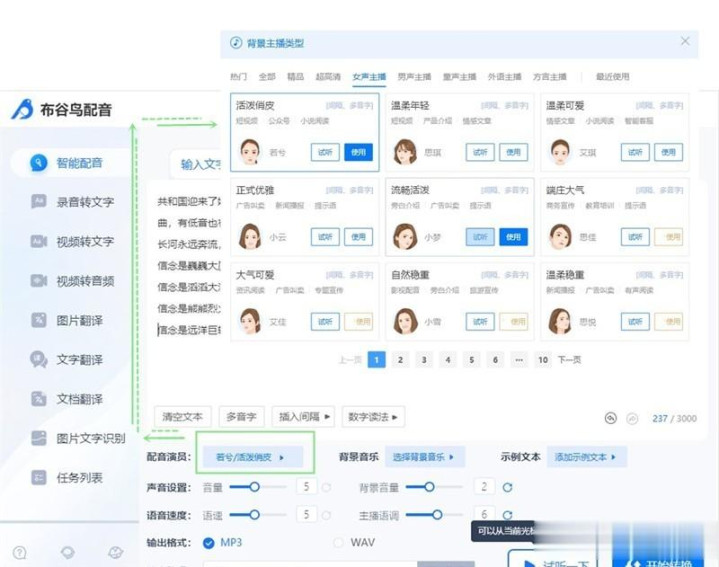Click the avatar of voice 思悦
The image size is (719, 567).
[x=559, y=321]
